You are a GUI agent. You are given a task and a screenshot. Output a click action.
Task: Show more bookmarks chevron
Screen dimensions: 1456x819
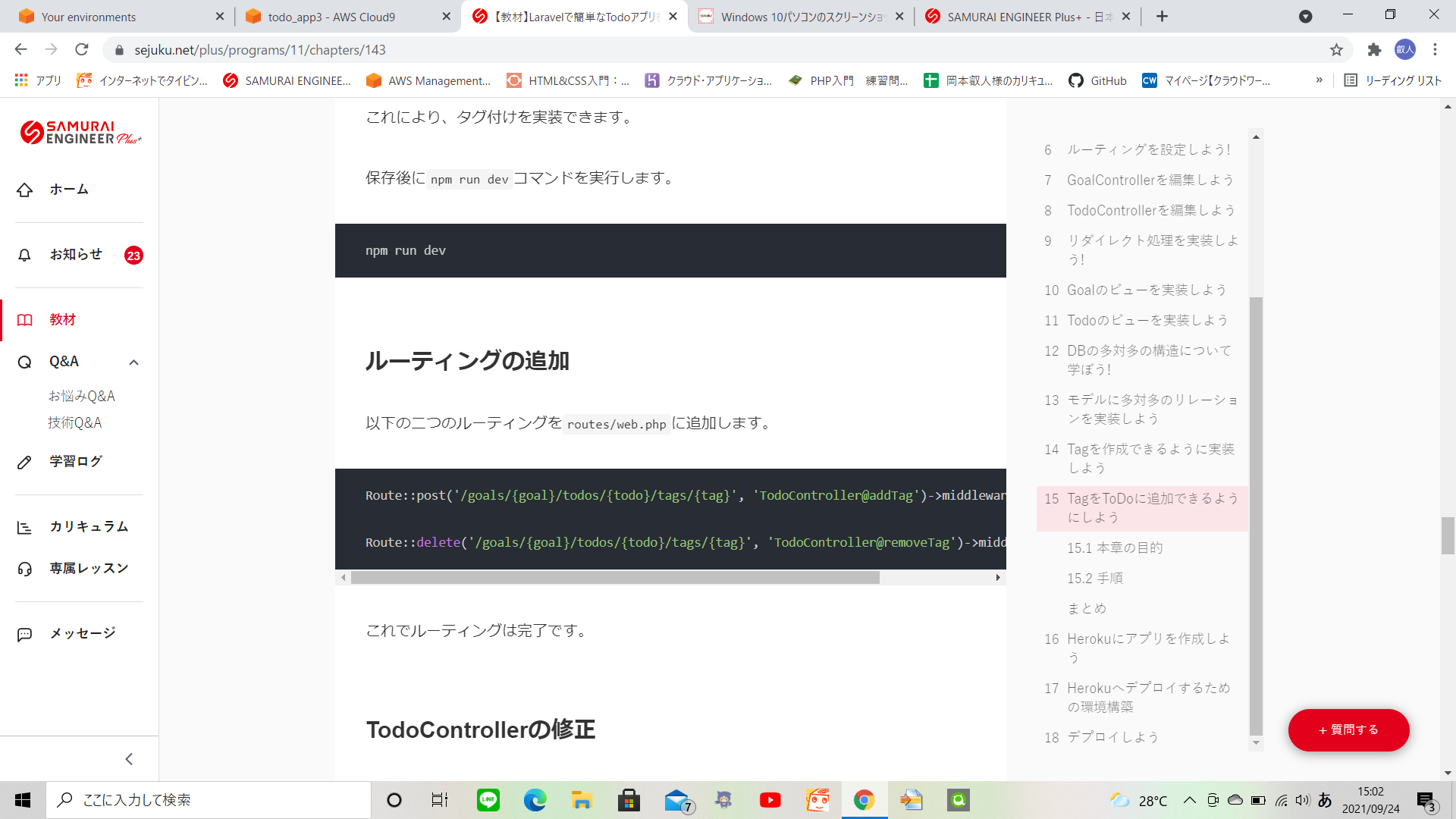pos(1319,80)
